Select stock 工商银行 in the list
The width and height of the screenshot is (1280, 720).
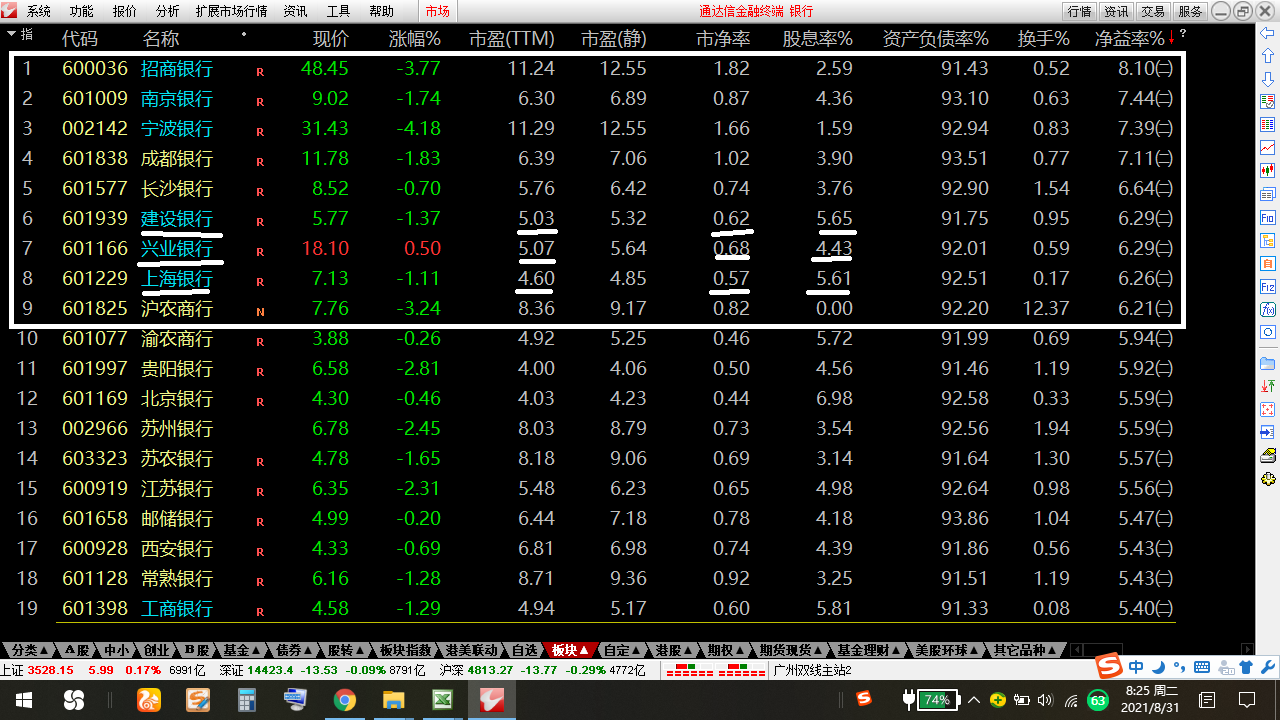pos(177,609)
